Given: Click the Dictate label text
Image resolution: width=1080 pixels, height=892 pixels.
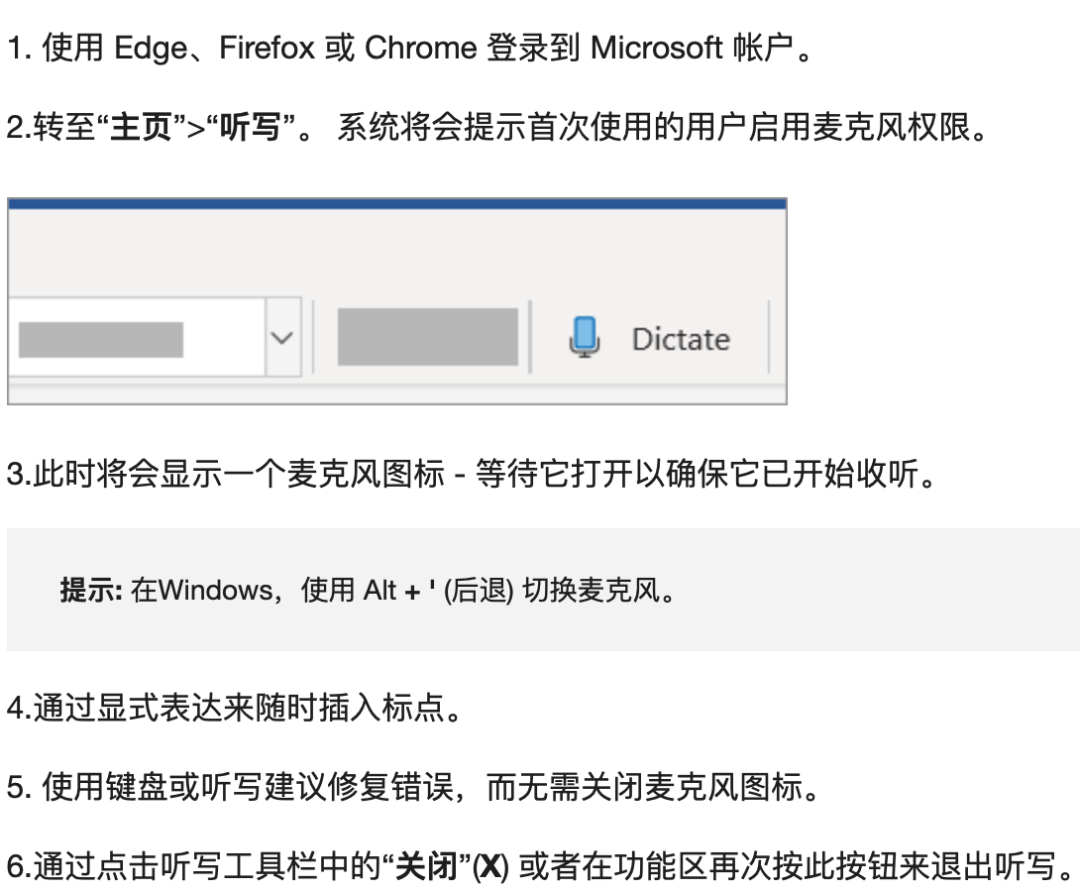Looking at the screenshot, I should (x=681, y=339).
